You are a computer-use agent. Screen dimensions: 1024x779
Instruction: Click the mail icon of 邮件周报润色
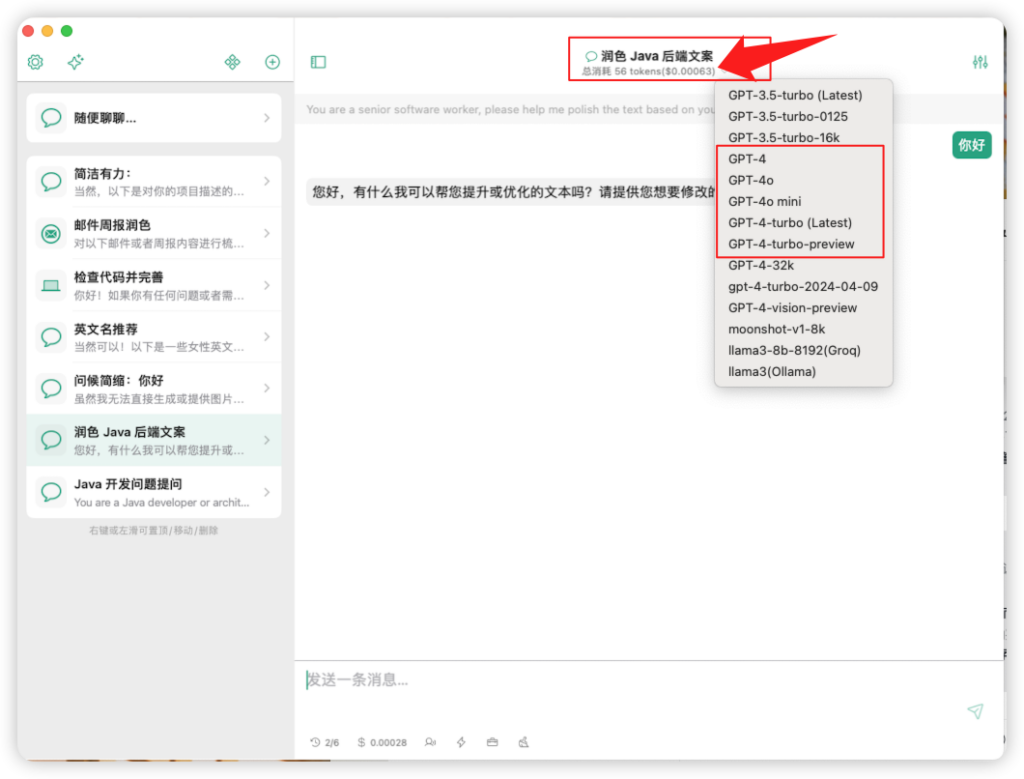point(51,233)
